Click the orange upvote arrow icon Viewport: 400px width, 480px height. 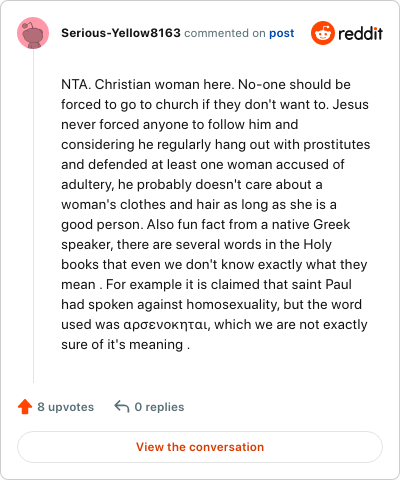(25, 407)
